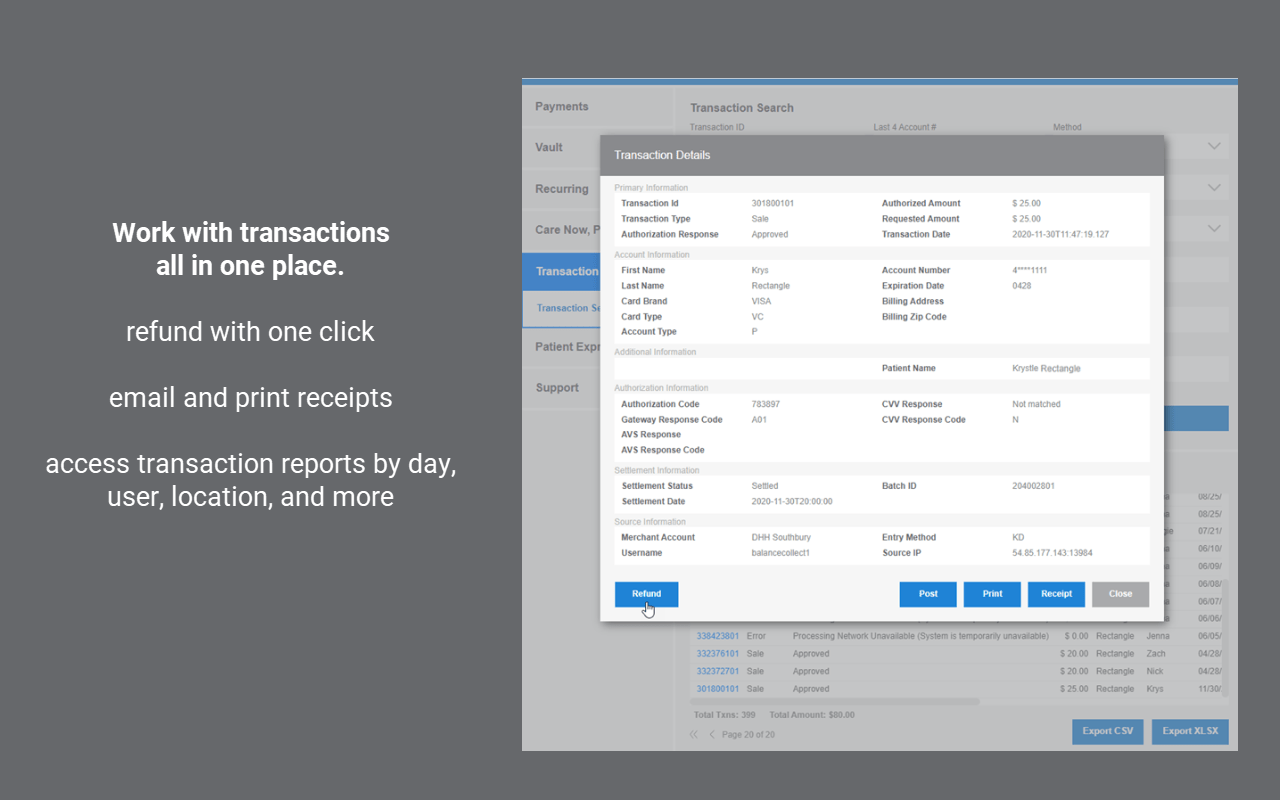Click the Last Name value in dialog

point(770,286)
